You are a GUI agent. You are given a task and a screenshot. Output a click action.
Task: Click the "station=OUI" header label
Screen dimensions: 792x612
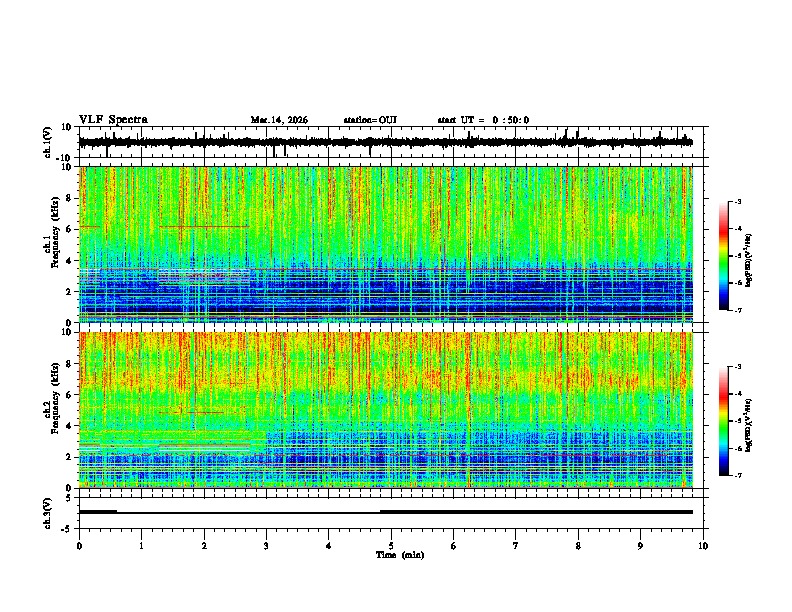pyautogui.click(x=370, y=120)
